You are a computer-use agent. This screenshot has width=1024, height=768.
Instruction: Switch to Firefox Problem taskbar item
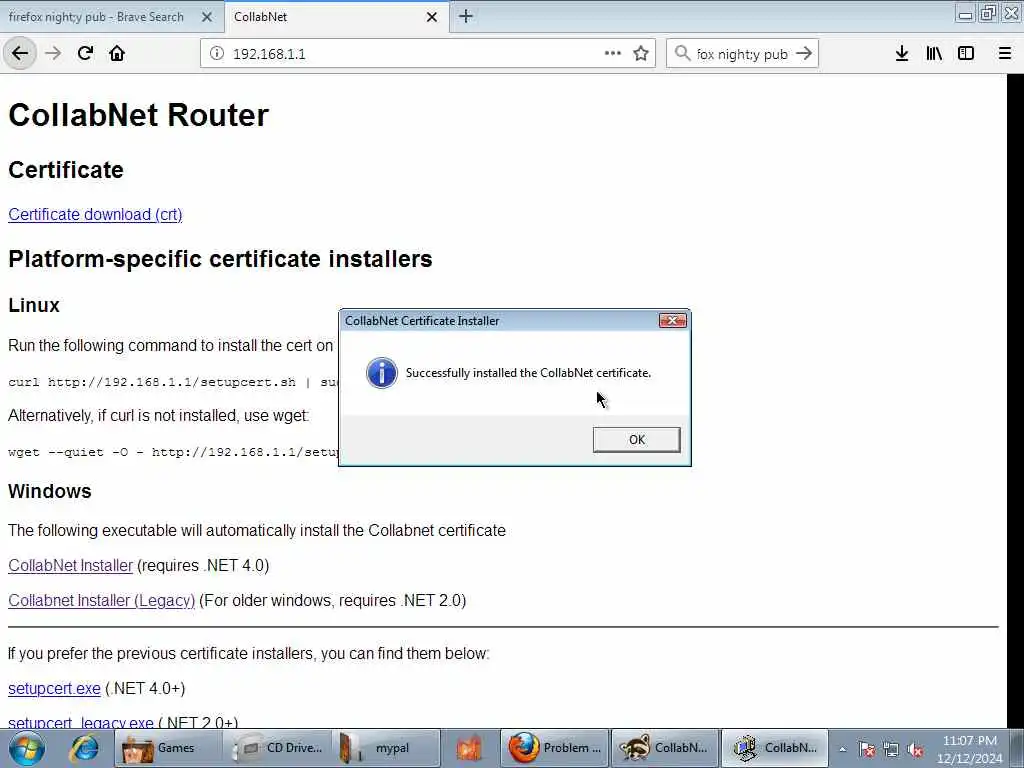(555, 748)
